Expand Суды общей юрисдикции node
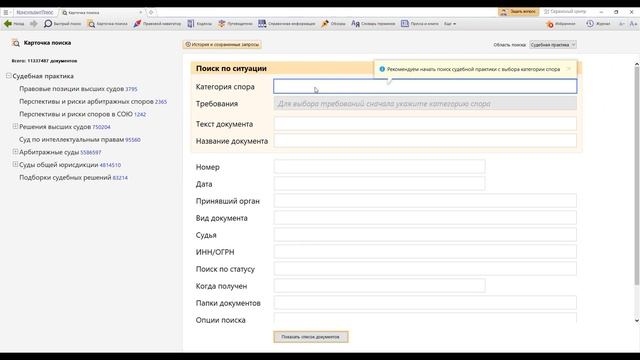Screen dimensions: 640x360 click(15, 164)
